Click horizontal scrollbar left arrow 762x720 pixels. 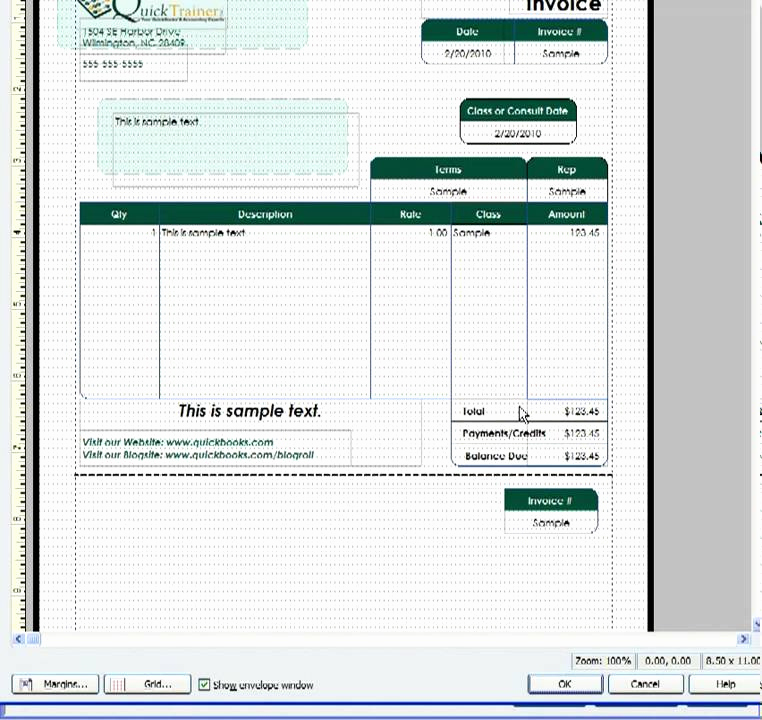click(x=18, y=639)
